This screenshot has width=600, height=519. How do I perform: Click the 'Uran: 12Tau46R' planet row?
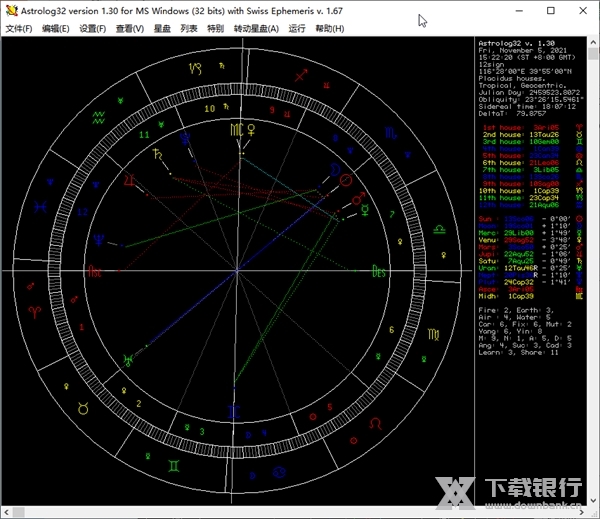click(x=531, y=268)
